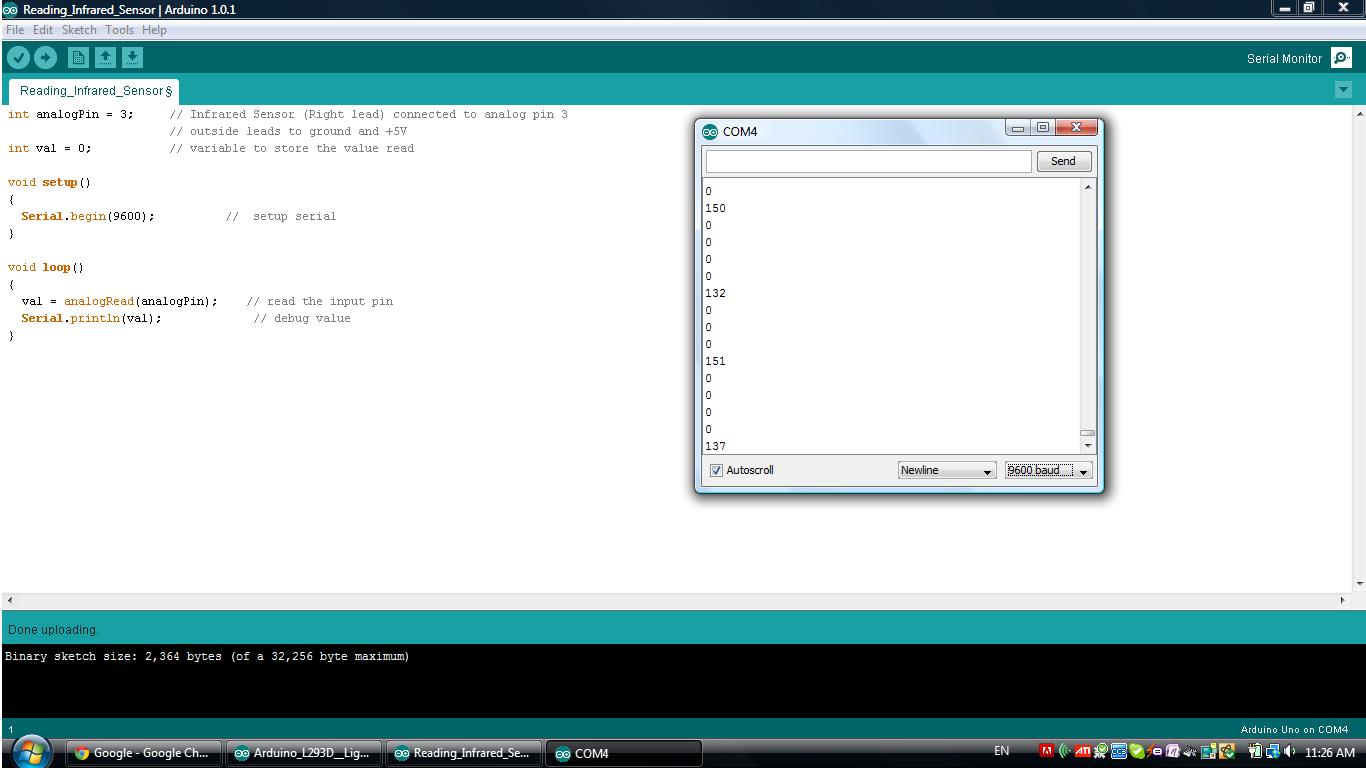The image size is (1366, 768).
Task: Click the line number 1 status indicator
Action: pos(11,730)
